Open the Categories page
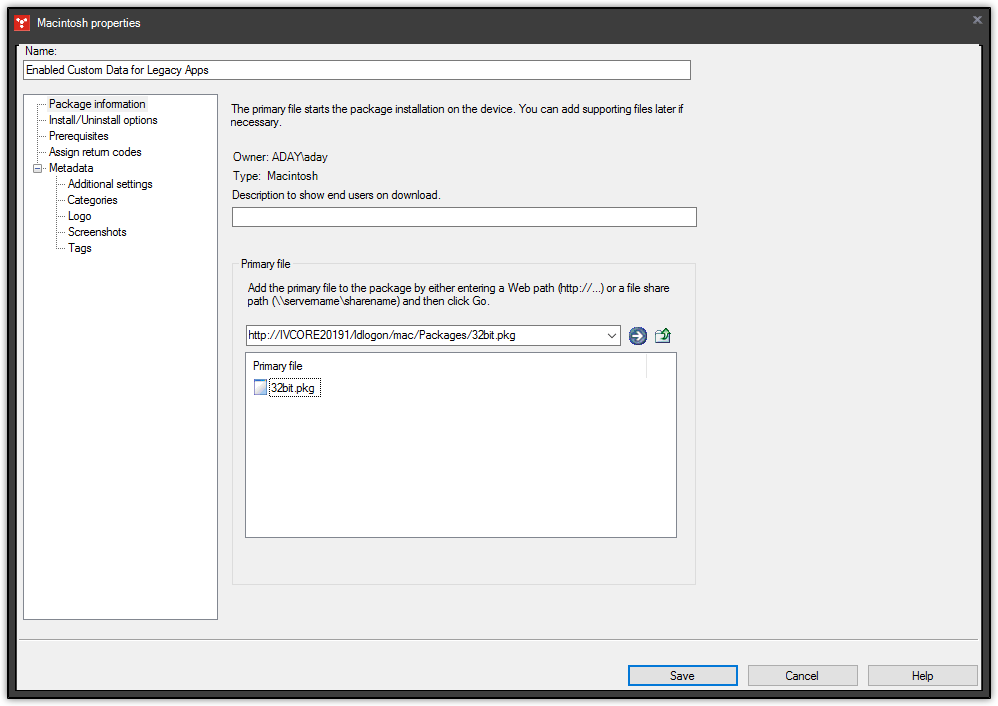The image size is (998, 706). coord(91,199)
